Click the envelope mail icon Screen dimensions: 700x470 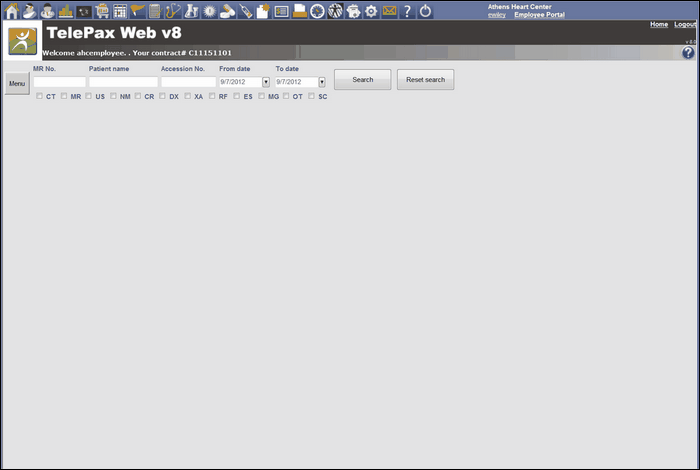click(x=389, y=11)
